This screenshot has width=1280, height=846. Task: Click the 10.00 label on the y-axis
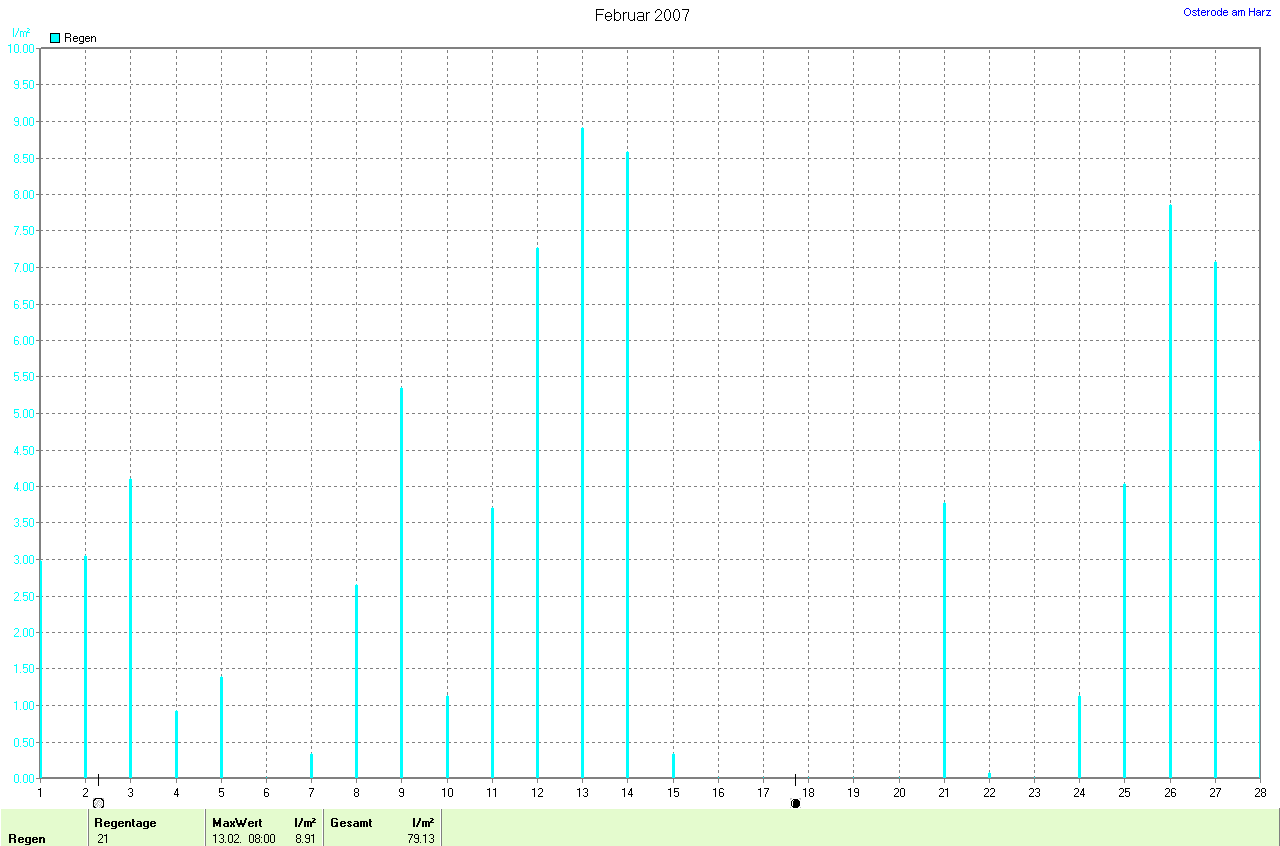[x=21, y=49]
